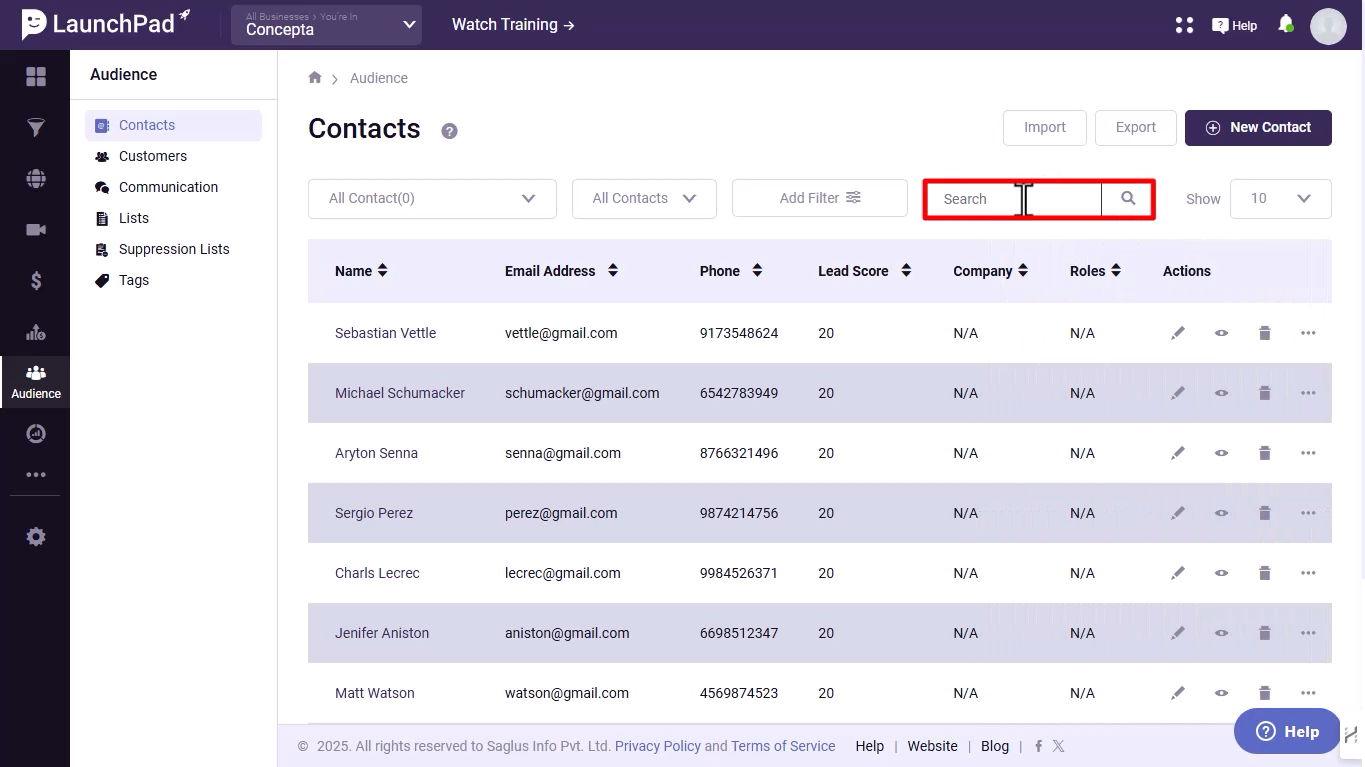Image resolution: width=1365 pixels, height=767 pixels.
Task: Click the search magnifier icon
Action: coord(1128,198)
